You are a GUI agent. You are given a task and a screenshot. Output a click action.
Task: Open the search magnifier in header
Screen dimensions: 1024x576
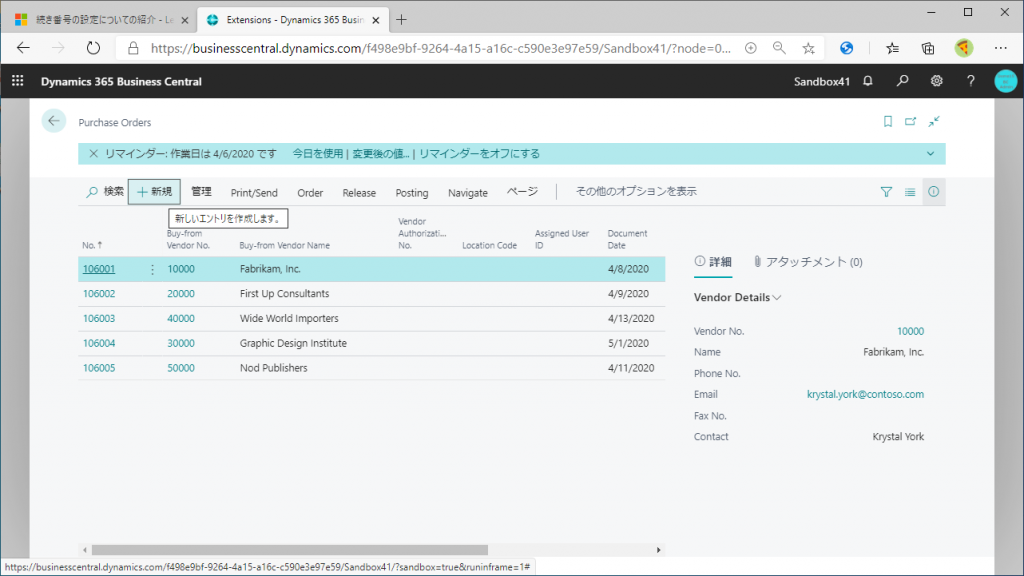[903, 81]
